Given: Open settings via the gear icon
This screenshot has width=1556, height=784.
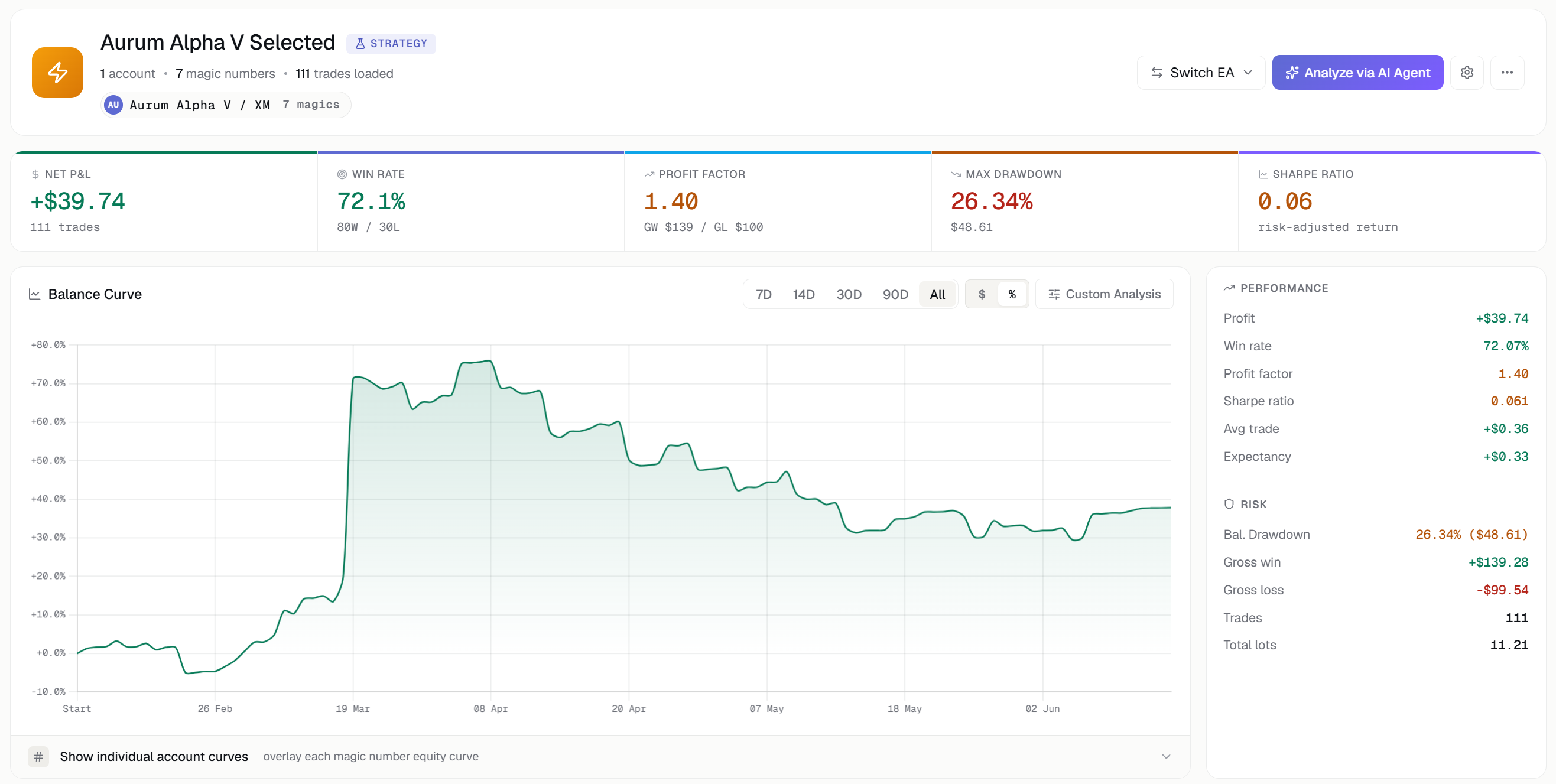Looking at the screenshot, I should coord(1467,73).
